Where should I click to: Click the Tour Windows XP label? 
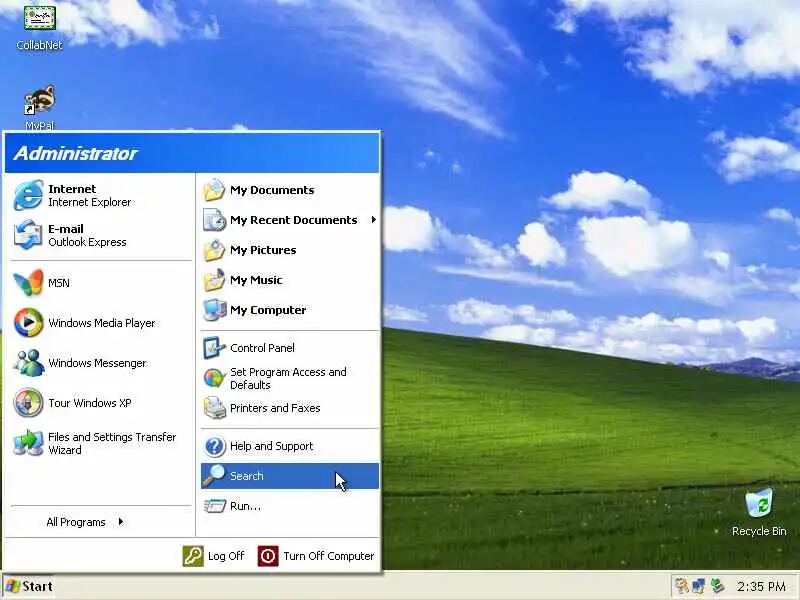point(89,403)
